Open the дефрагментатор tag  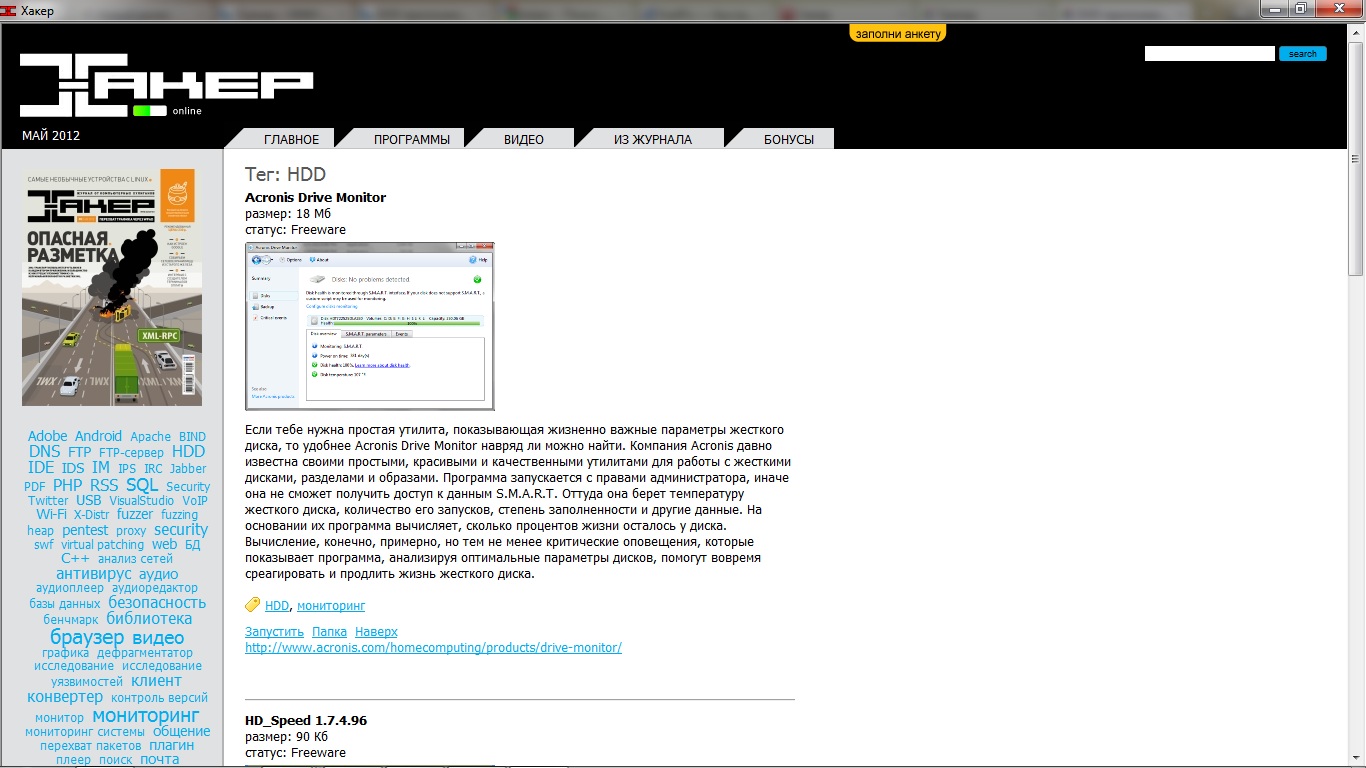pyautogui.click(x=145, y=653)
